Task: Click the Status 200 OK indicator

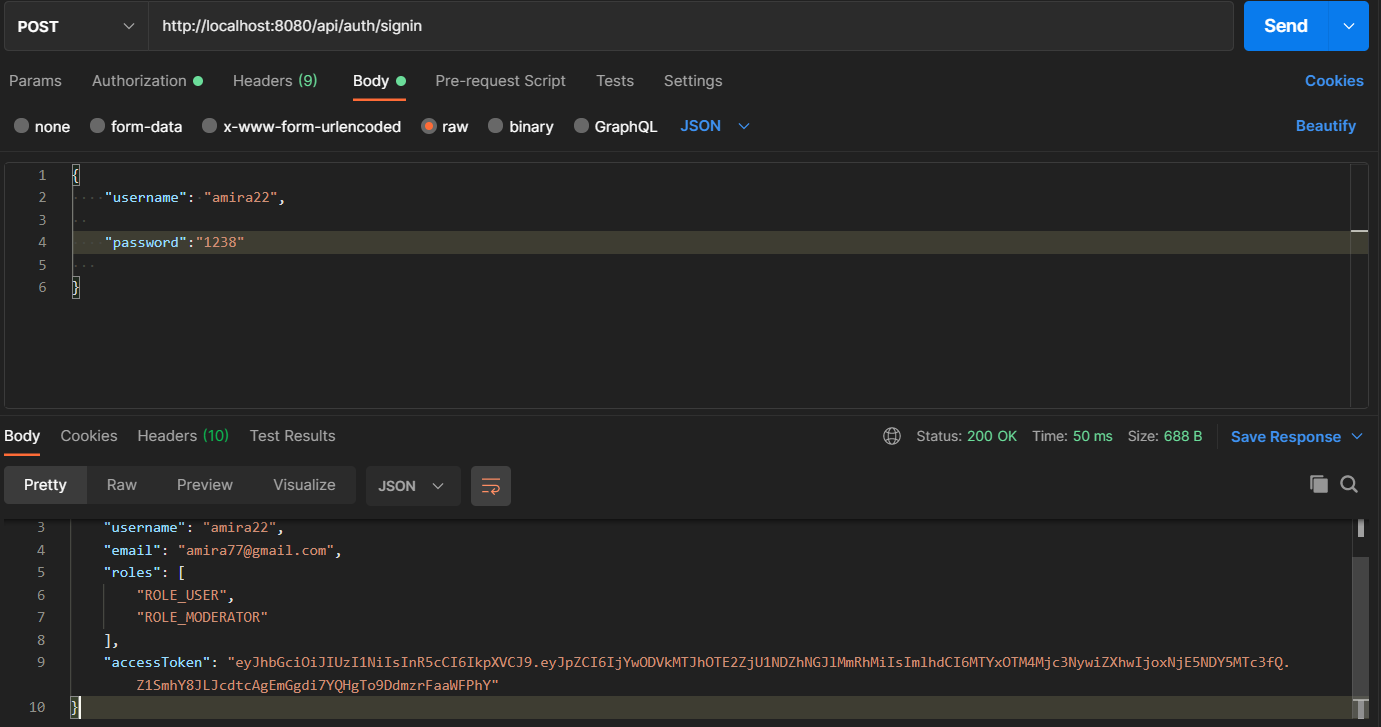Action: point(966,436)
